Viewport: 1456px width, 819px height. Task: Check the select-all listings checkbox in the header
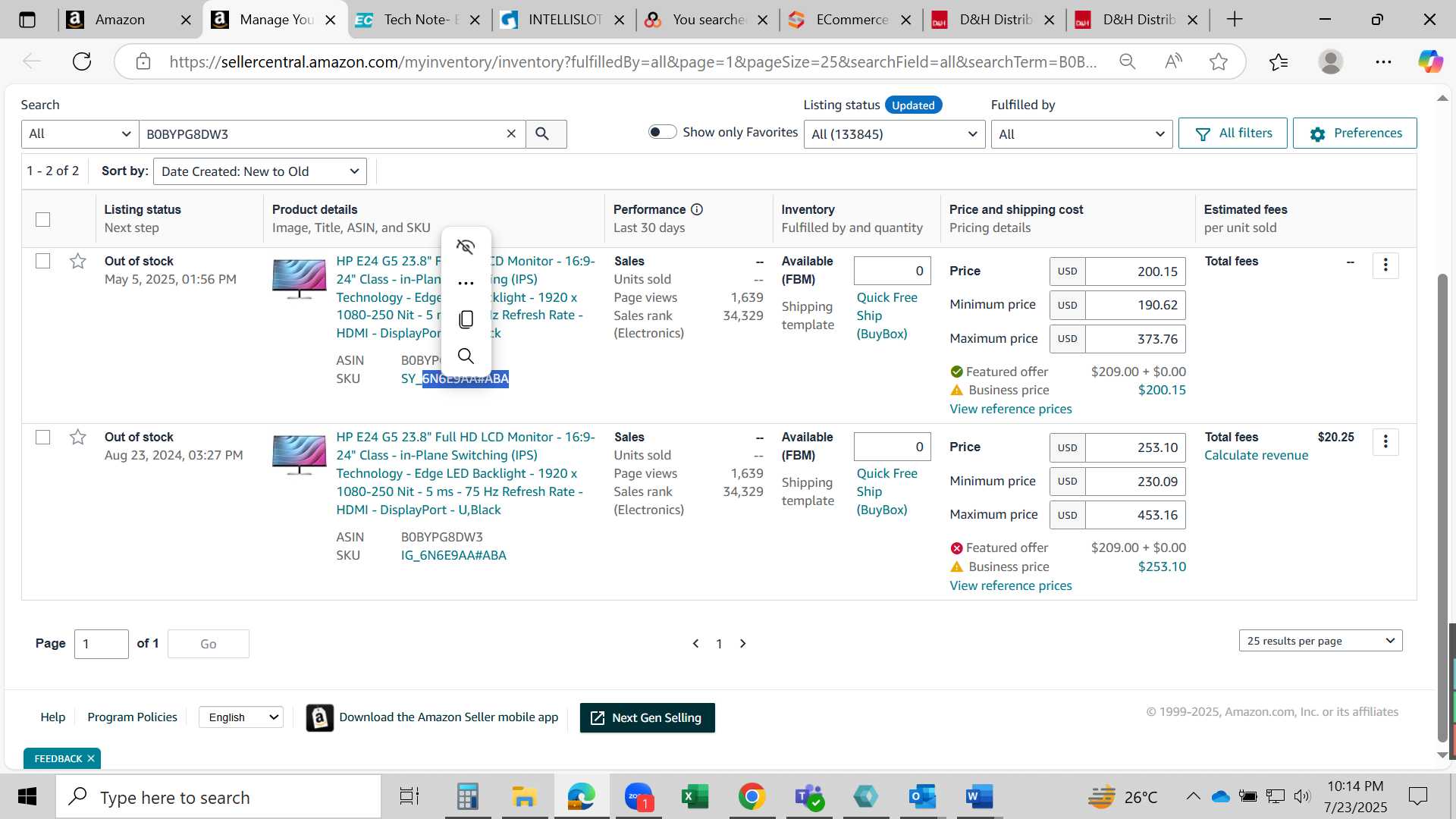pyautogui.click(x=43, y=219)
